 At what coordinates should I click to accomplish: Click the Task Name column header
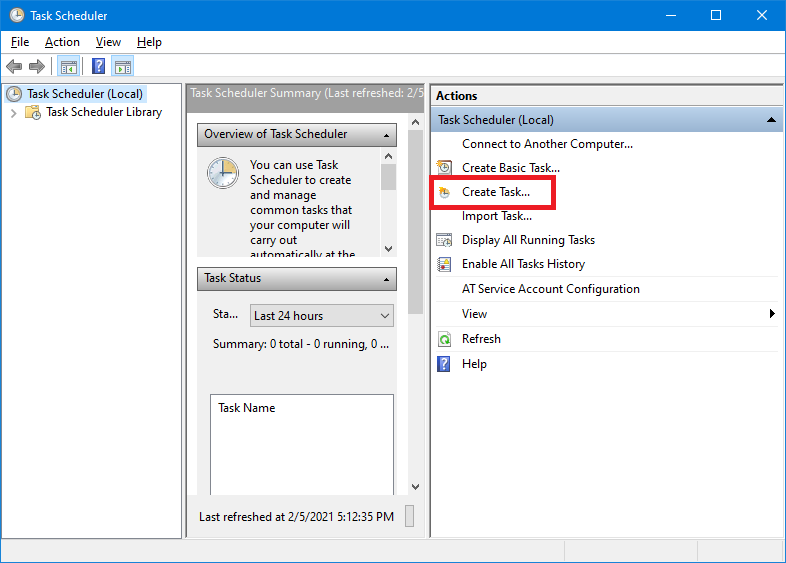point(247,408)
